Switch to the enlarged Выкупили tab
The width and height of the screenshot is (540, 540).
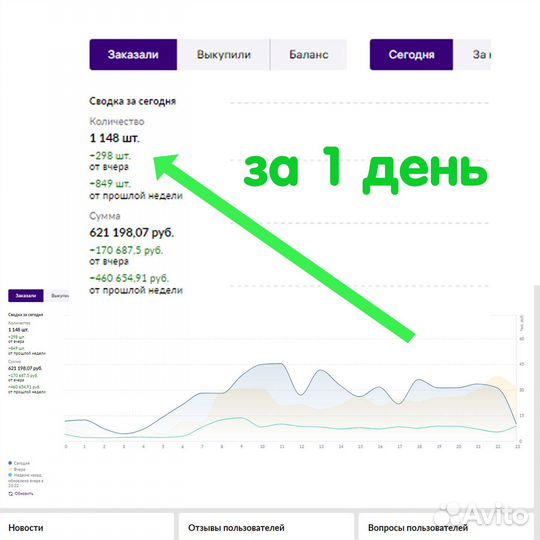[x=224, y=54]
